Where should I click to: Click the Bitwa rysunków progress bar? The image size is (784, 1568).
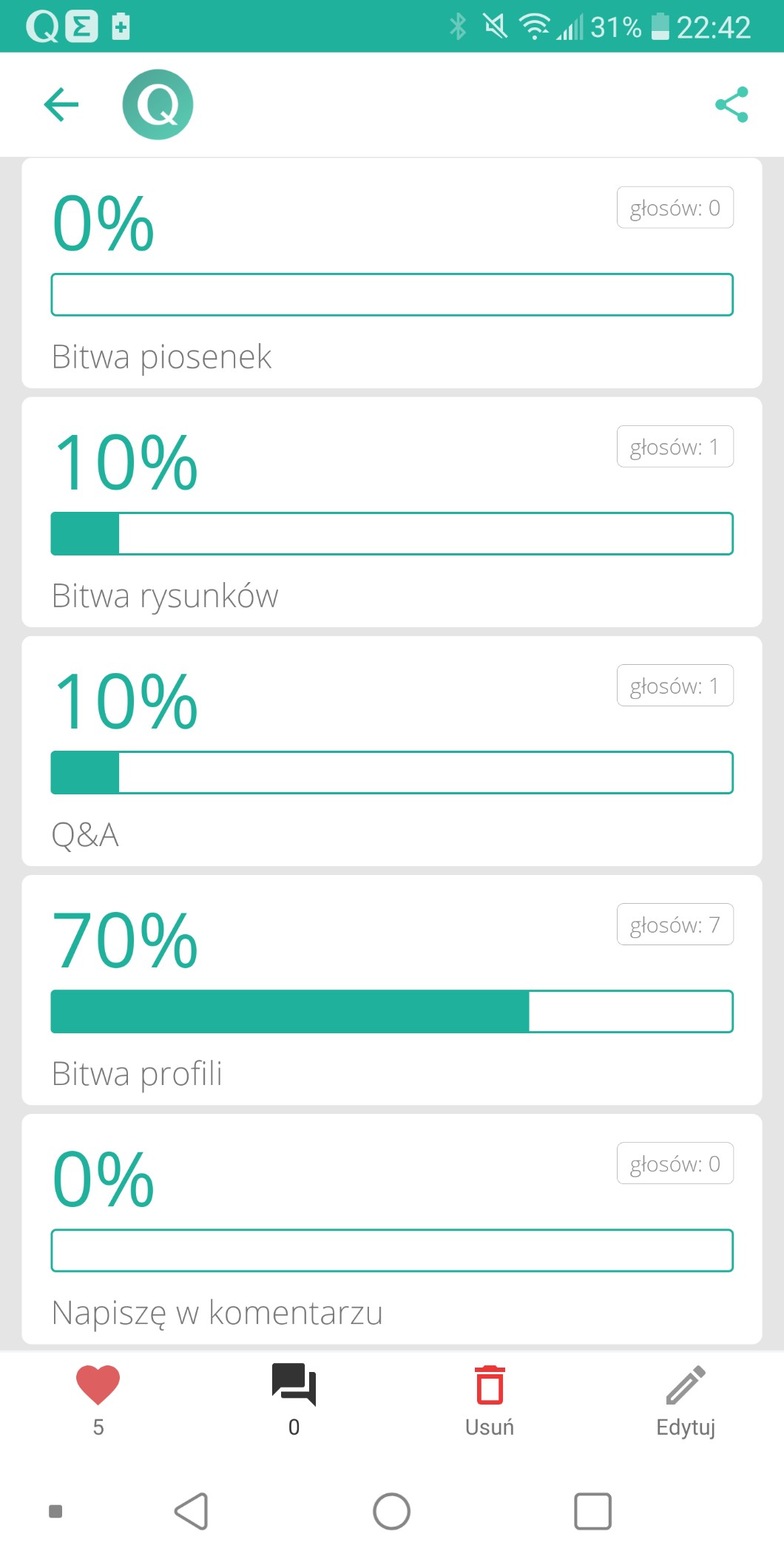click(391, 533)
